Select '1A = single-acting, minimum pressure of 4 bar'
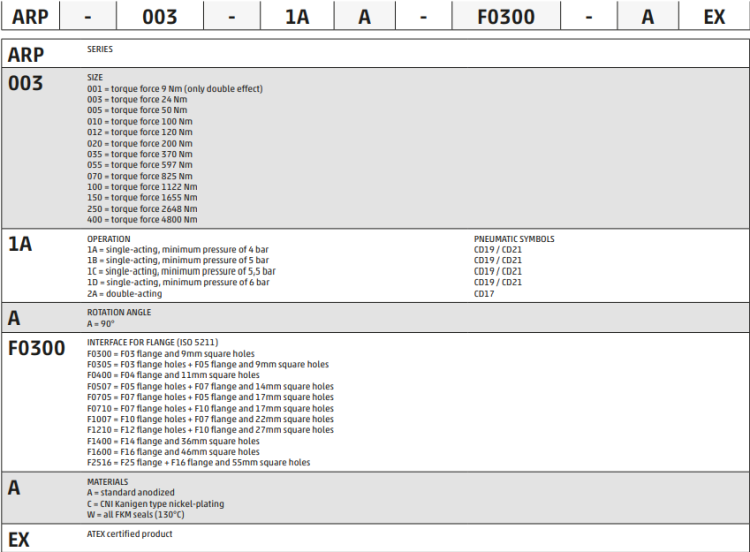750x552 pixels. click(x=177, y=250)
